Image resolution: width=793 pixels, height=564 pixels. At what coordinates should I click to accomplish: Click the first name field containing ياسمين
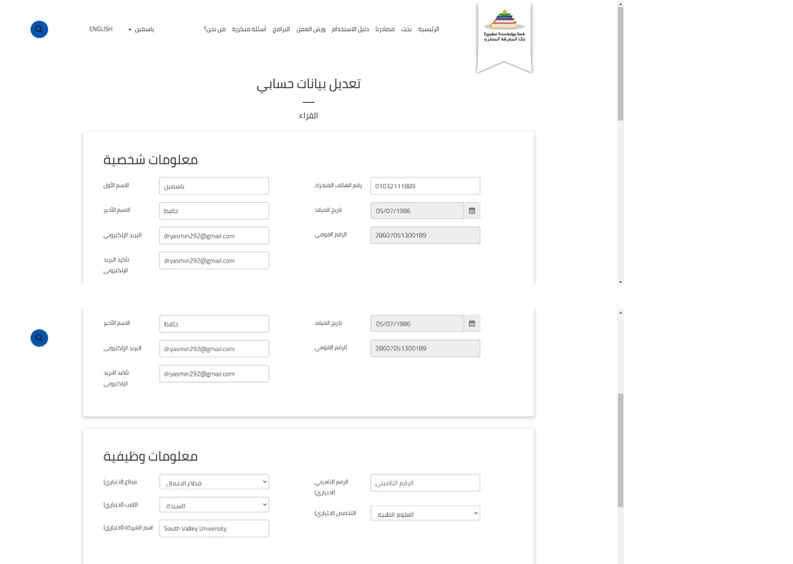(x=214, y=186)
